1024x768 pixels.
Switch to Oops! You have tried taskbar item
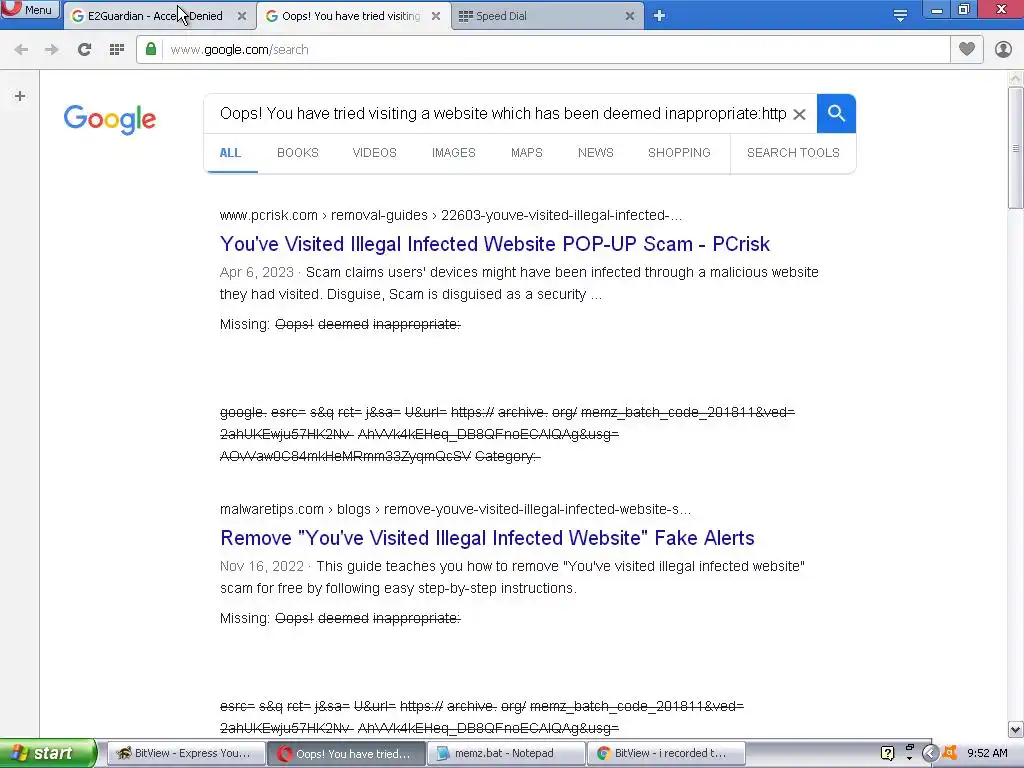pos(346,753)
